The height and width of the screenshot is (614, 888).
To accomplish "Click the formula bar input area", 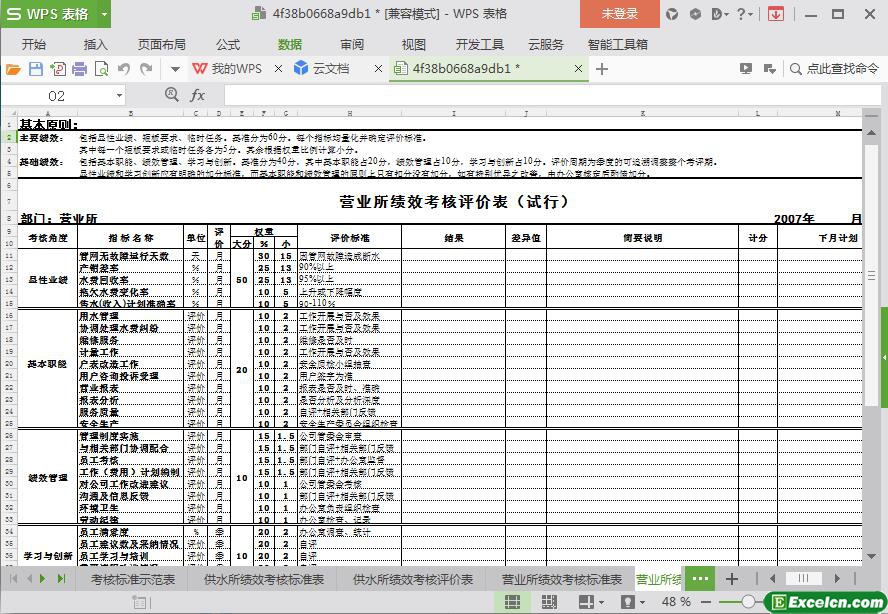I will point(552,96).
